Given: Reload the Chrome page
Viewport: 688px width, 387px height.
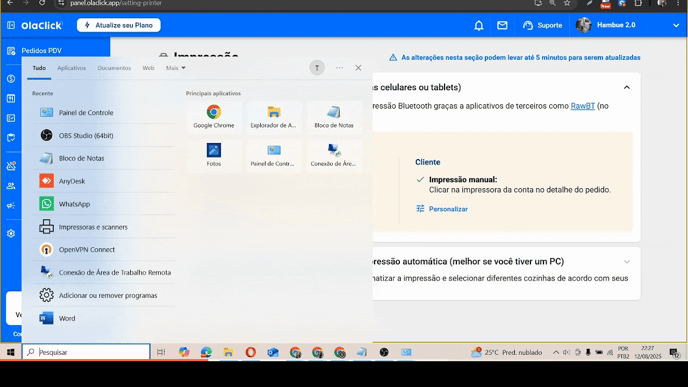Looking at the screenshot, I should pyautogui.click(x=42, y=3).
